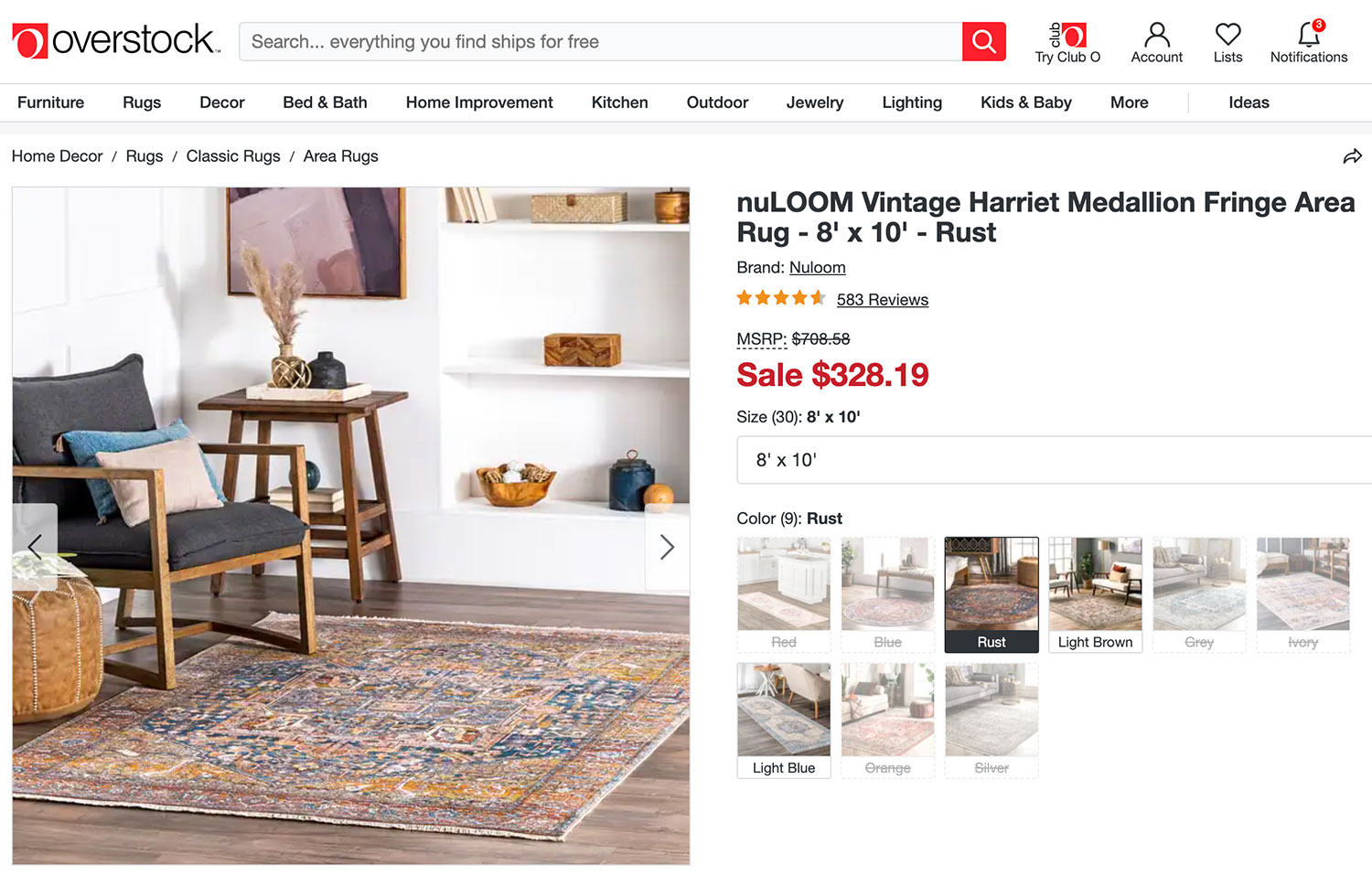Image resolution: width=1372 pixels, height=876 pixels.
Task: Open the Notifications bell icon
Action: tap(1309, 35)
